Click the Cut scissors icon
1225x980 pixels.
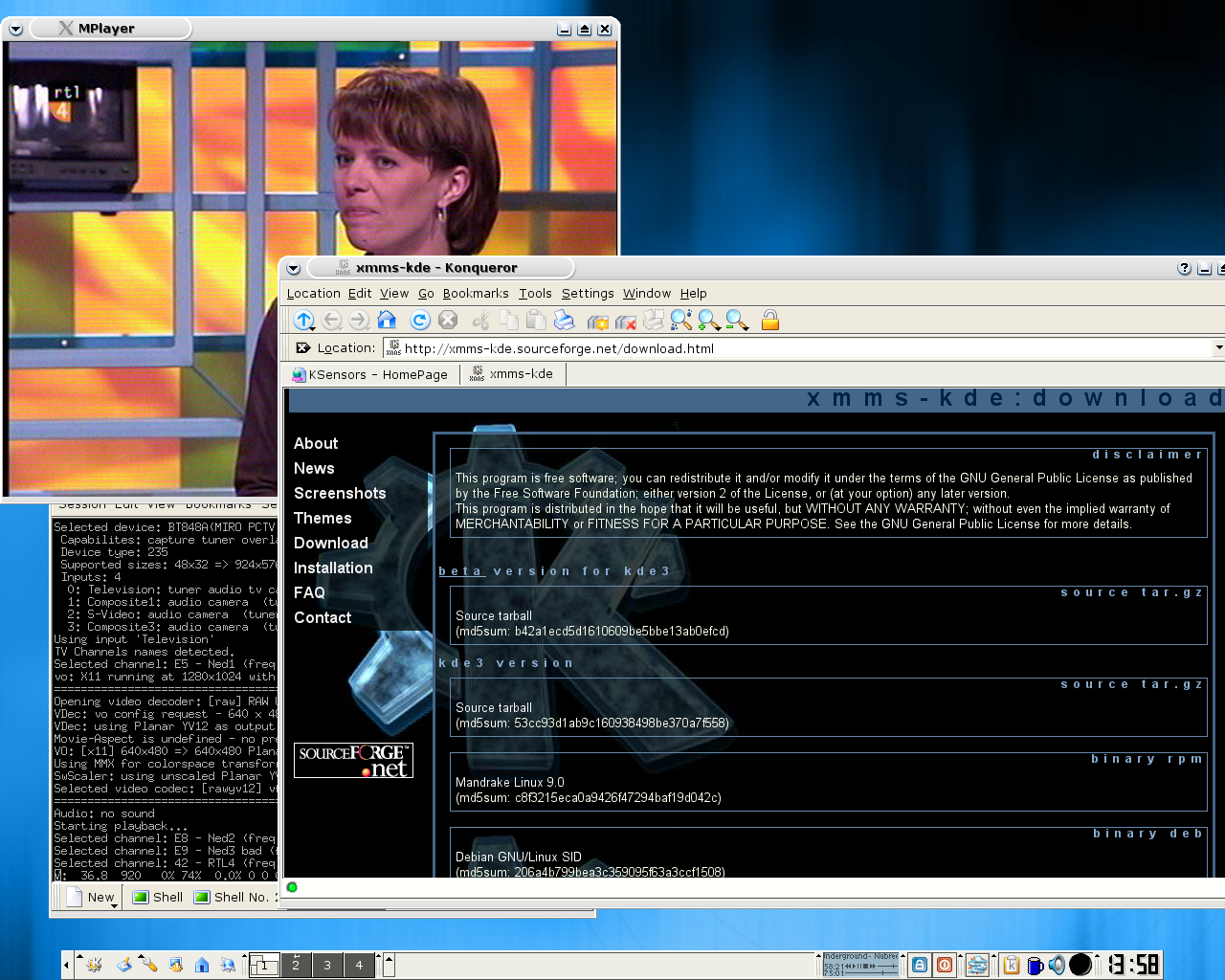(x=481, y=320)
